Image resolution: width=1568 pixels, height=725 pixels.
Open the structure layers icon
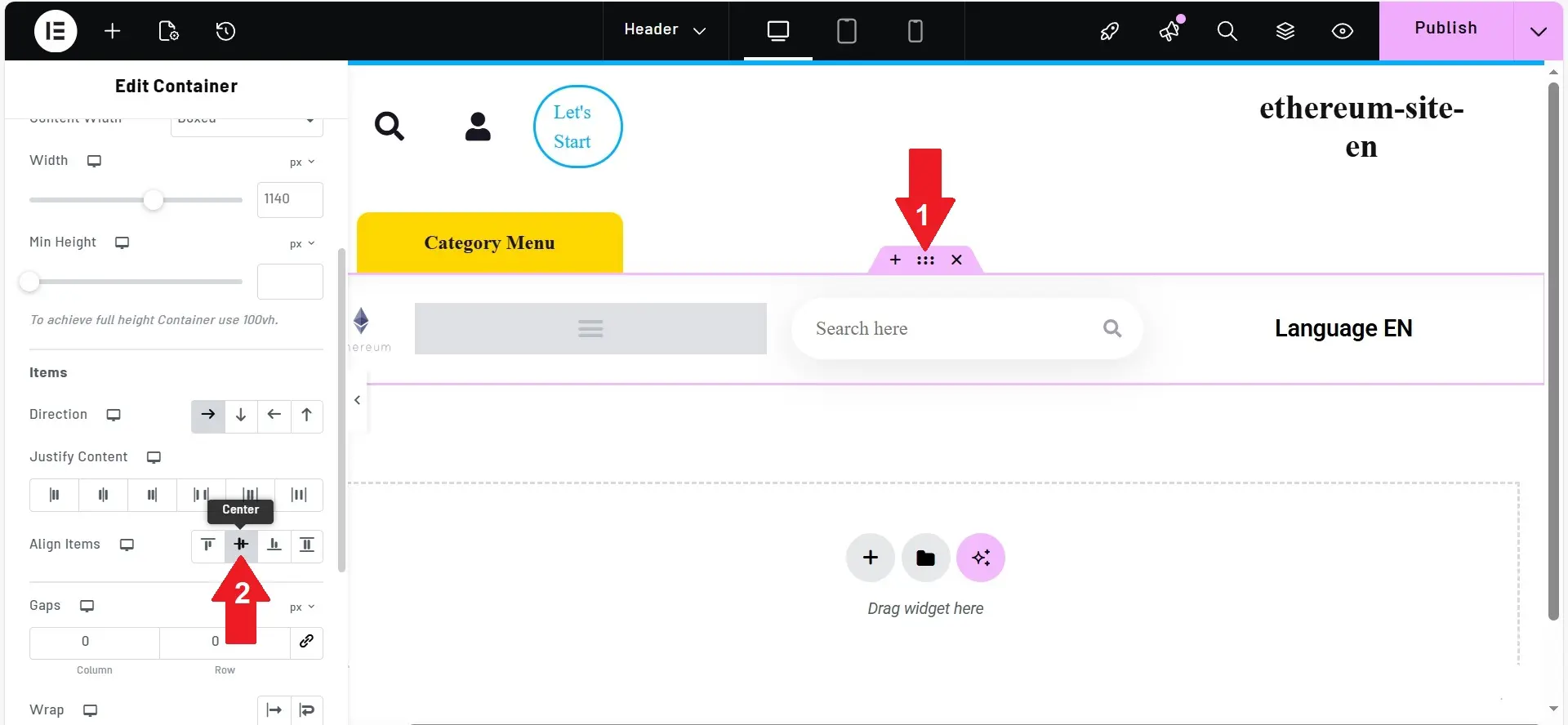point(1285,31)
